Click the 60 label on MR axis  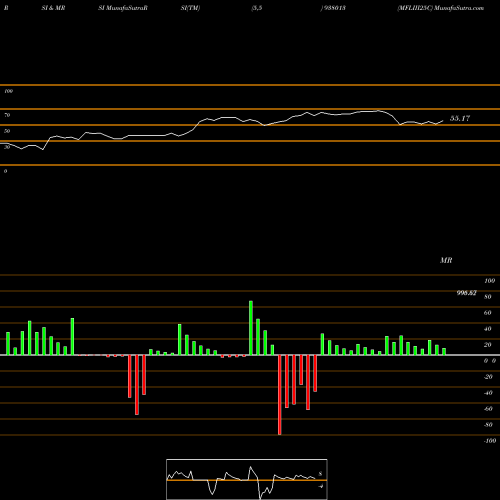pyautogui.click(x=488, y=313)
